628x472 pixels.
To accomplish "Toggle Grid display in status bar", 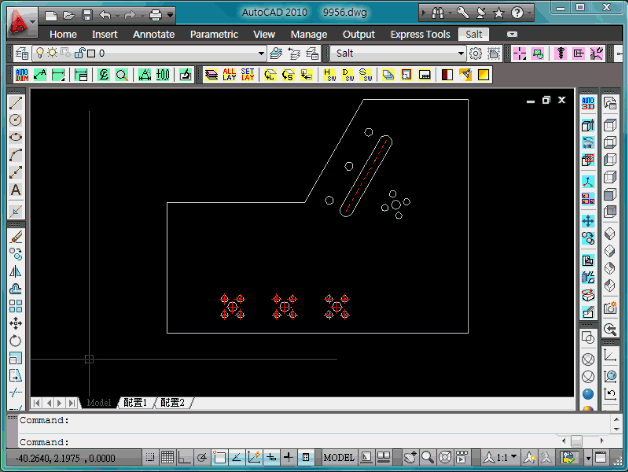I will (x=167, y=457).
